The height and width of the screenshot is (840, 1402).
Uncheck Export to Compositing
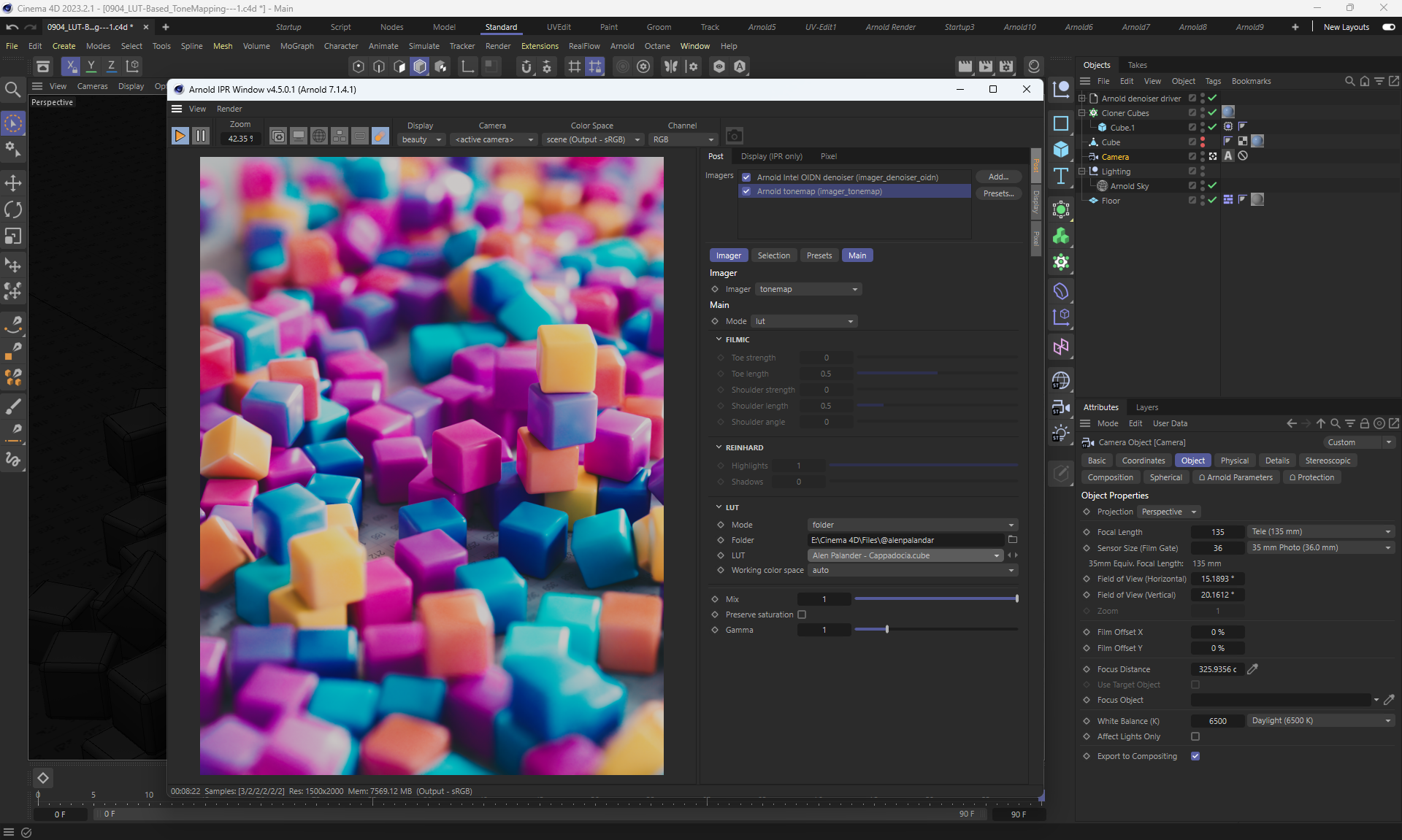[x=1195, y=756]
